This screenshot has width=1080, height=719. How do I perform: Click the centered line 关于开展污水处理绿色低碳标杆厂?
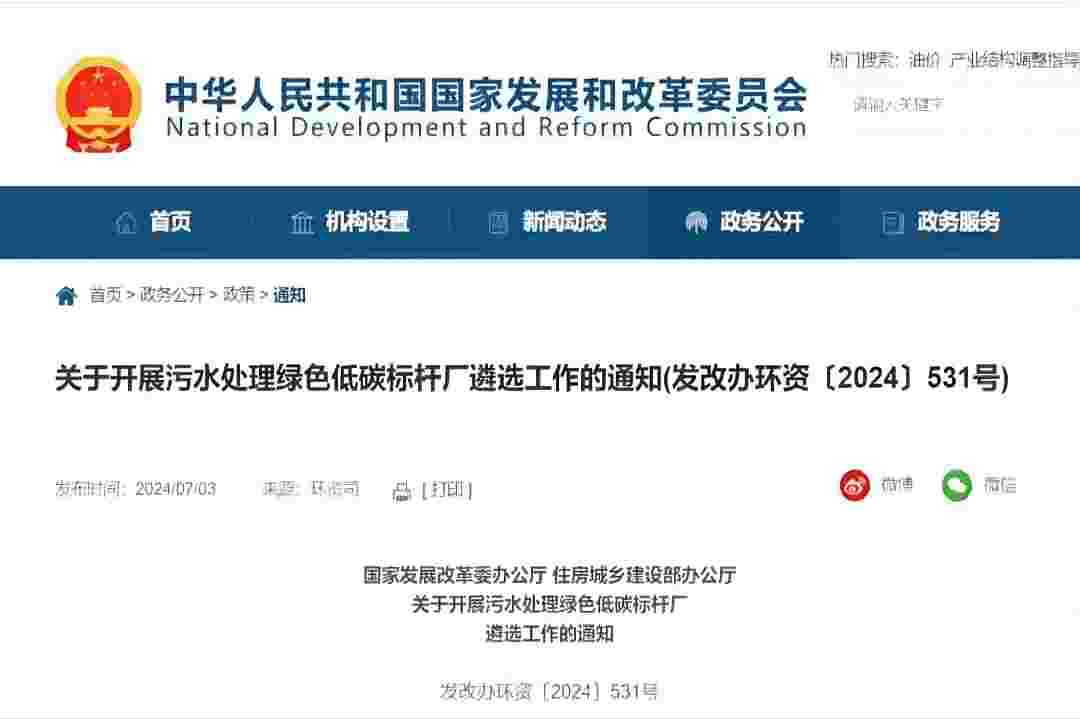point(550,604)
